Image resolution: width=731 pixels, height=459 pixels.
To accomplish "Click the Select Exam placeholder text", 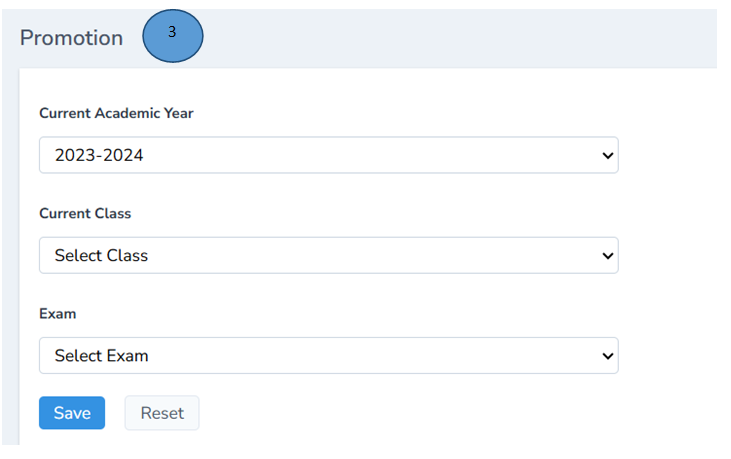I will click(x=101, y=356).
